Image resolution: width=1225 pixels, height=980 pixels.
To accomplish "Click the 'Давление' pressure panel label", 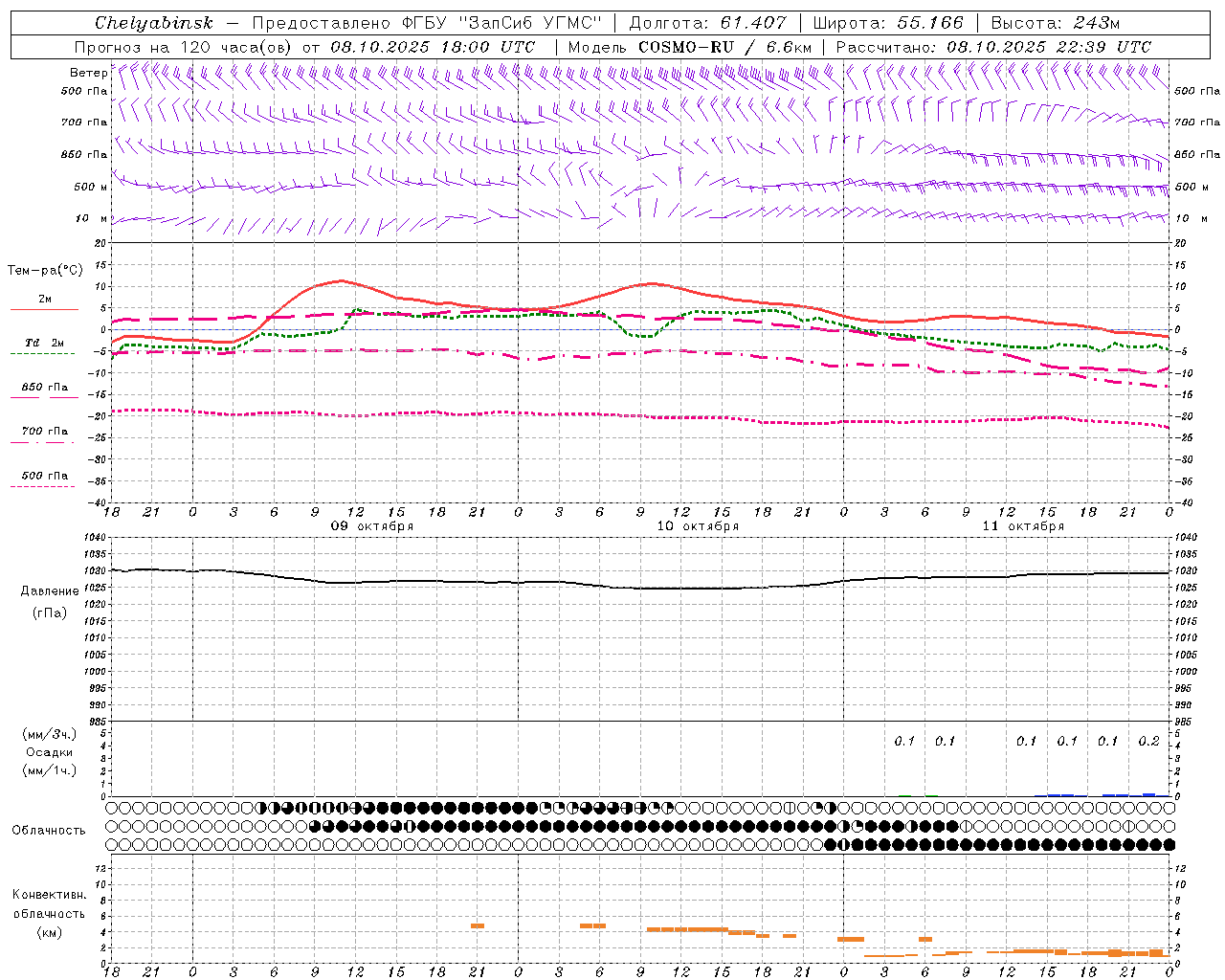I will click(50, 591).
